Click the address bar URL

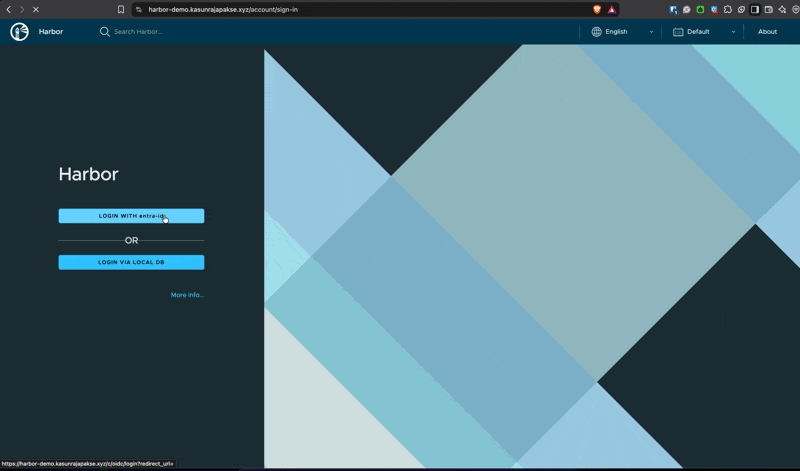pyautogui.click(x=223, y=9)
